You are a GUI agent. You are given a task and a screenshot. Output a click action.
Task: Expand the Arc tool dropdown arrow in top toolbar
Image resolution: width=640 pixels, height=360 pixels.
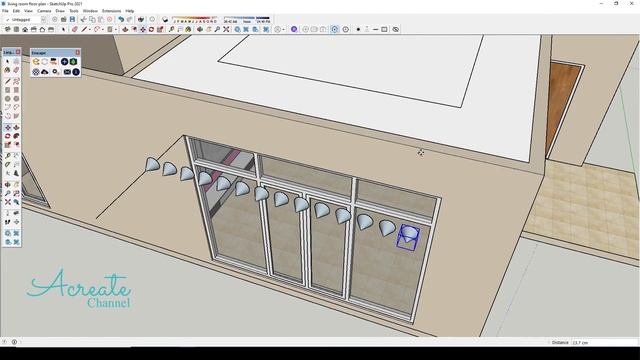pos(103,29)
